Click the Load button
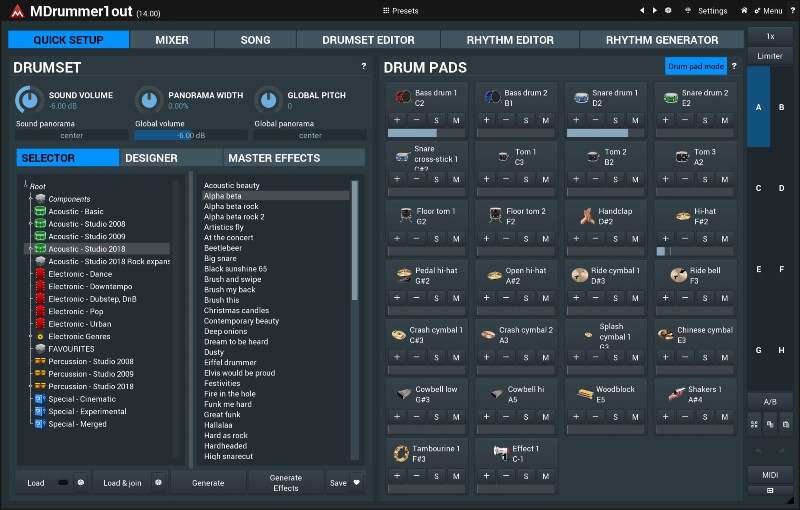 coord(36,483)
